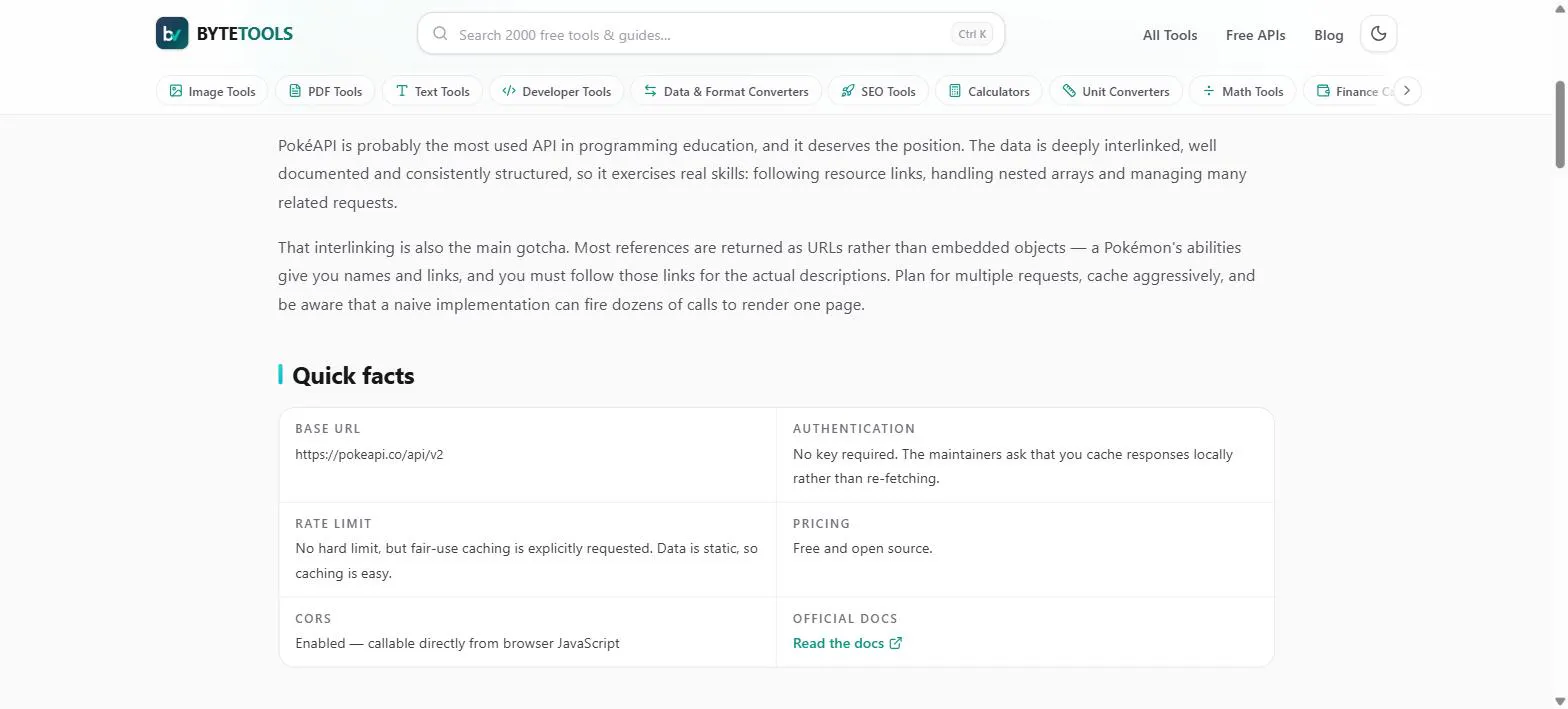The height and width of the screenshot is (709, 1568).
Task: Click the base URL https://pokeapi.co/api/v2
Action: 369,454
